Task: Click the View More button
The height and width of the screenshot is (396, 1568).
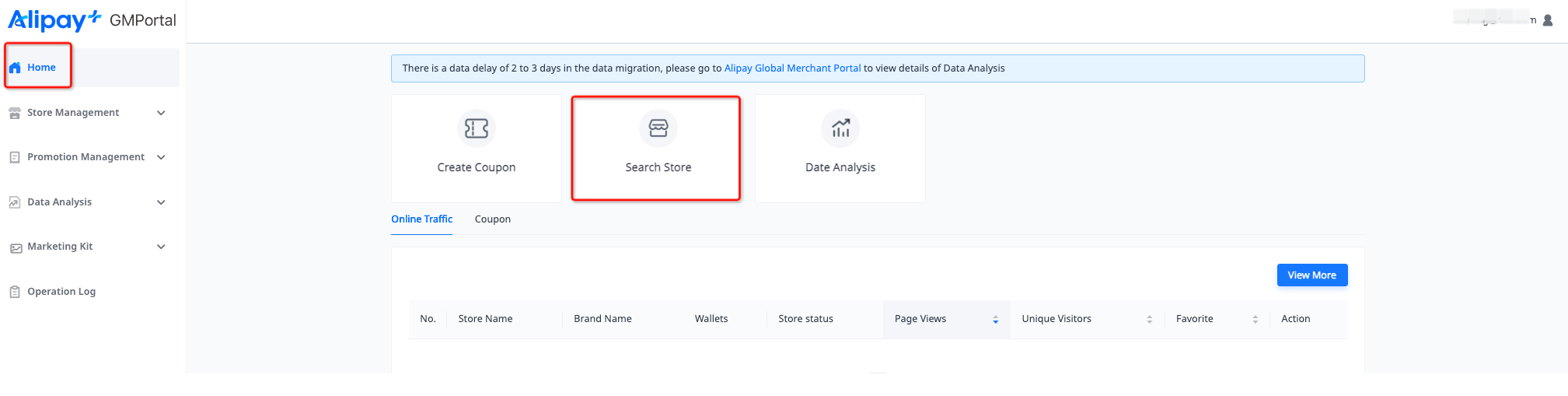Action: [1311, 275]
